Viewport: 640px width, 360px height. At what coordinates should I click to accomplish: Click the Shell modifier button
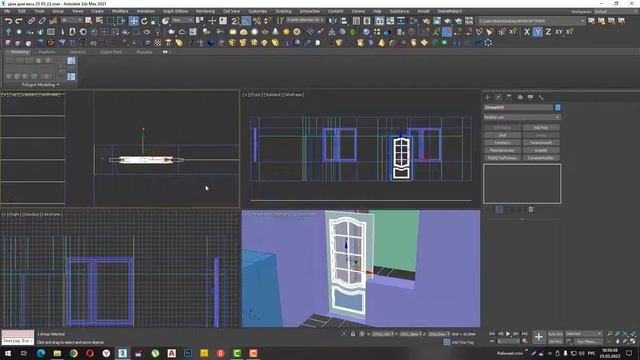click(x=502, y=135)
